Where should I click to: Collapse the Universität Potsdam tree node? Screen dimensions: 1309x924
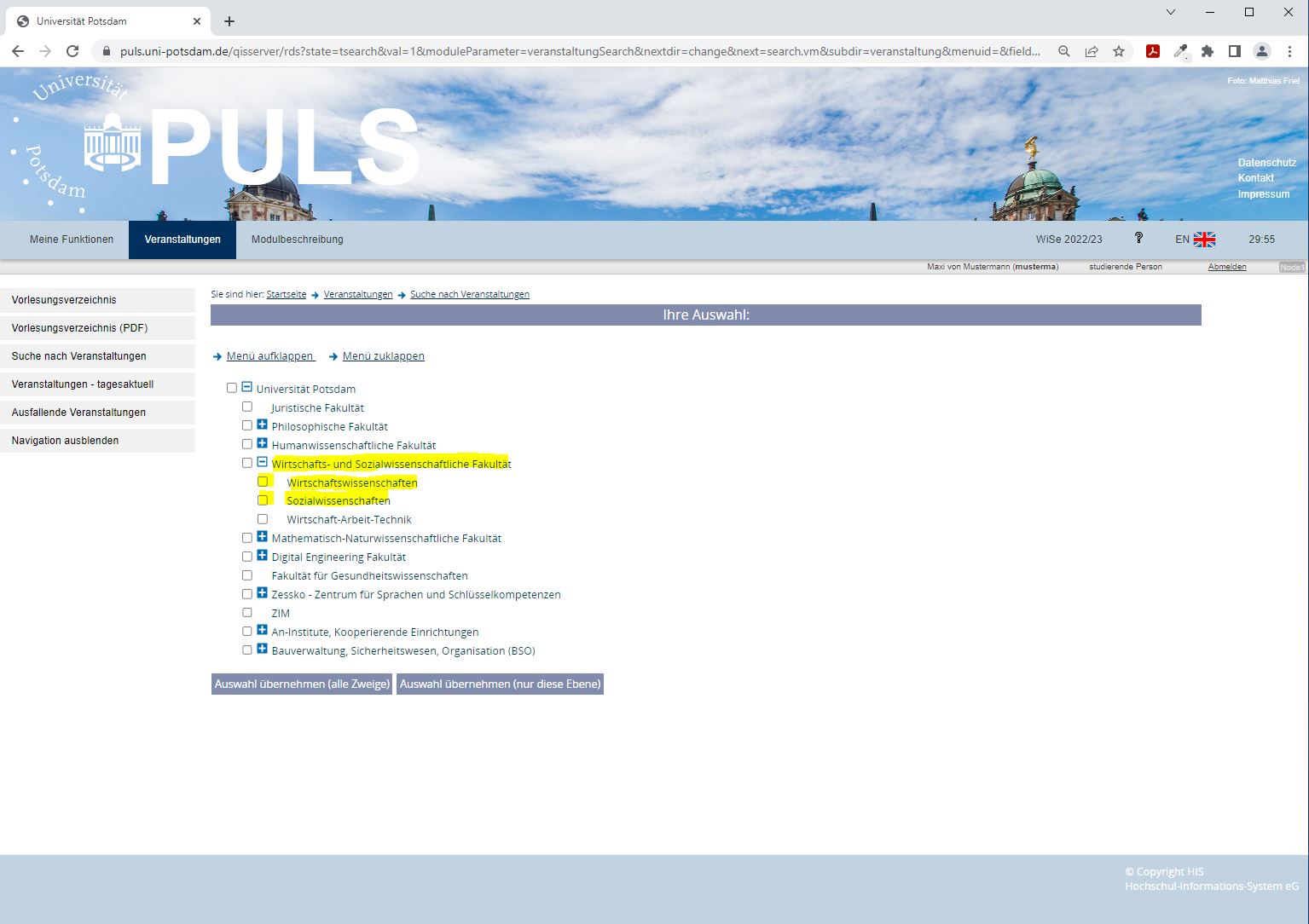coord(247,387)
